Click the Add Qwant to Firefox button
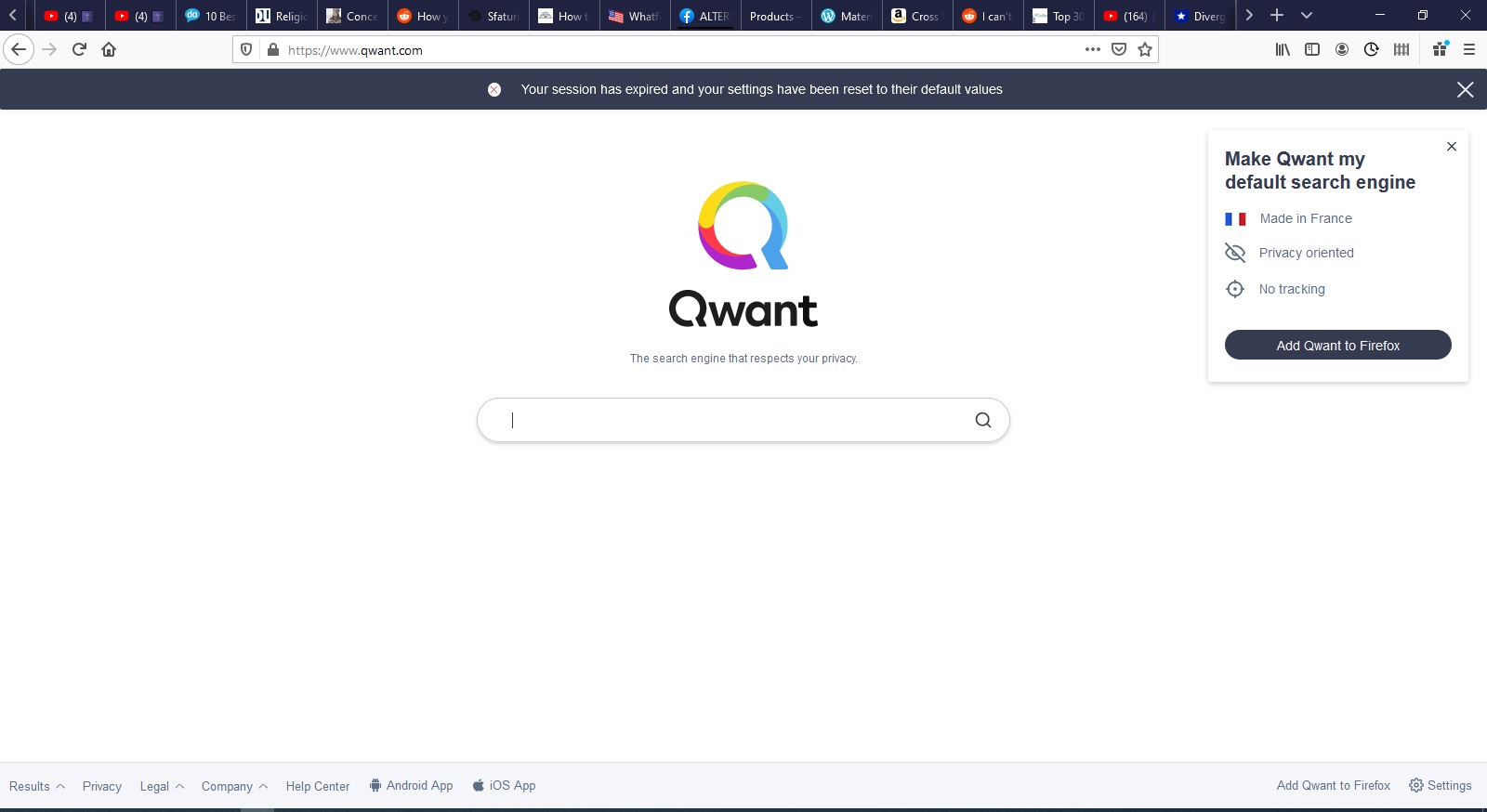The width and height of the screenshot is (1487, 812). 1338,345
